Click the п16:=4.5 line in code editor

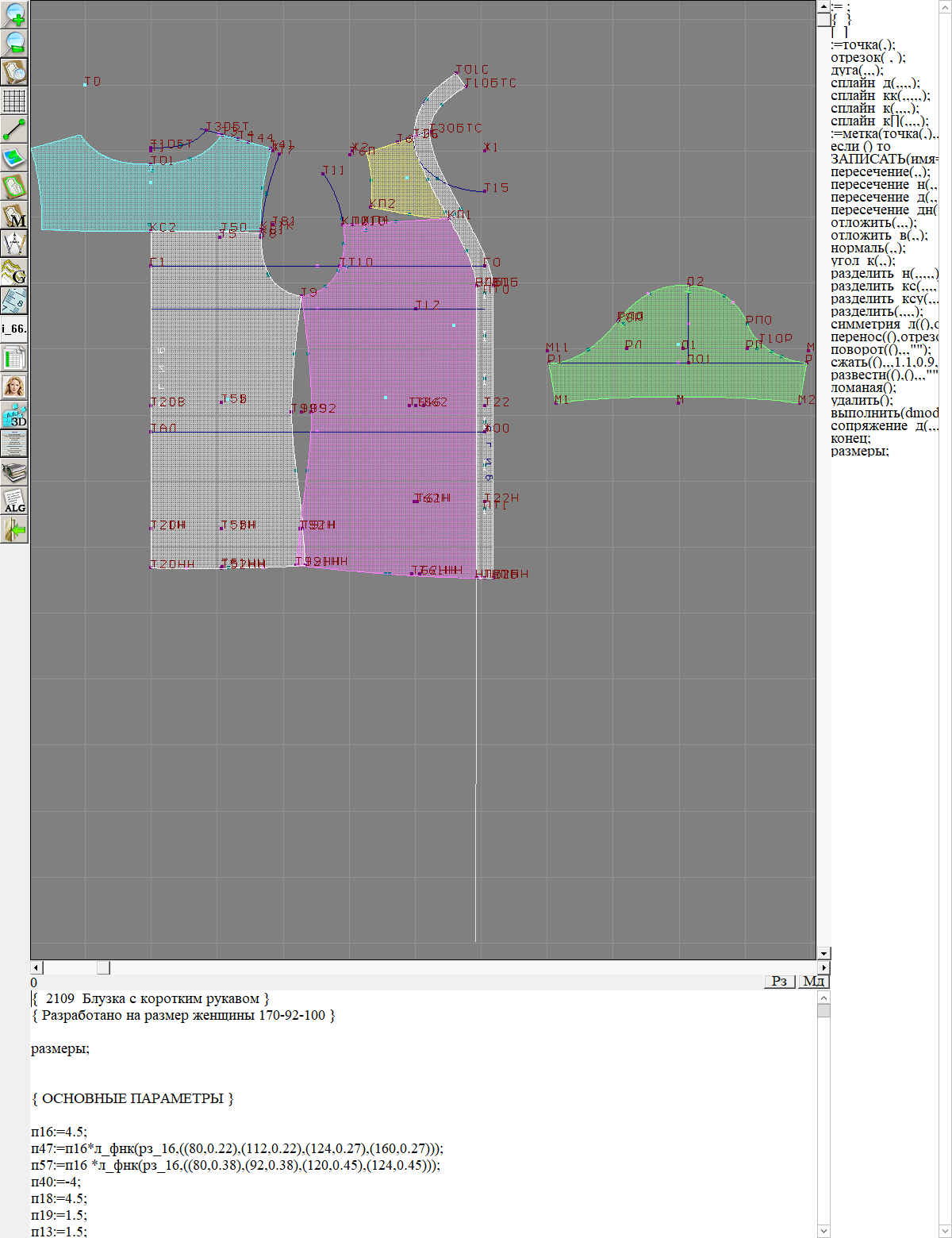tap(59, 1132)
